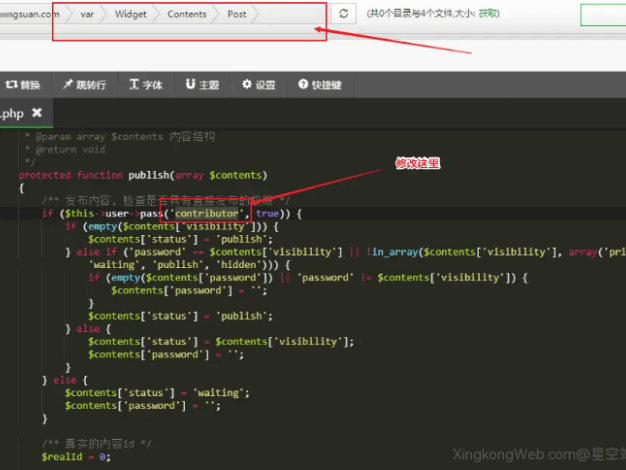Open the 跳转行 (go to line) tool
The height and width of the screenshot is (470, 626).
[x=84, y=85]
